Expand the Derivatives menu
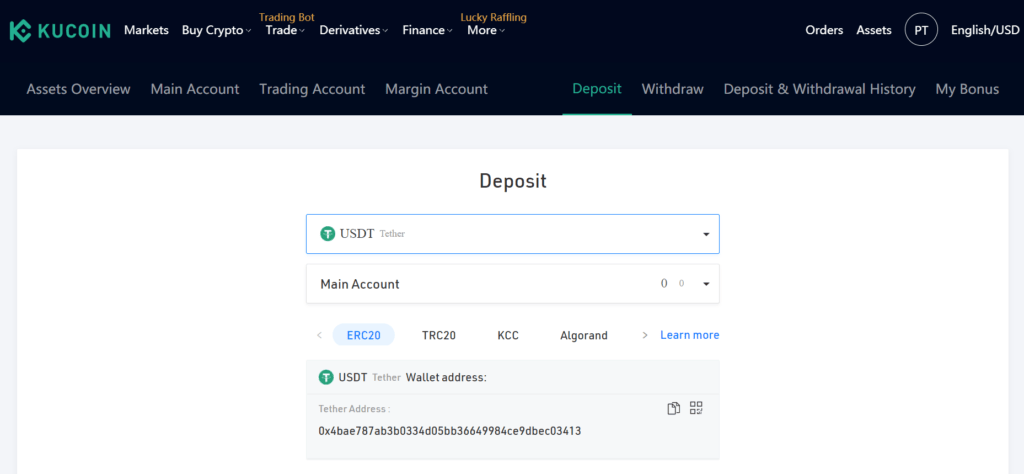This screenshot has height=474, width=1024. [353, 30]
